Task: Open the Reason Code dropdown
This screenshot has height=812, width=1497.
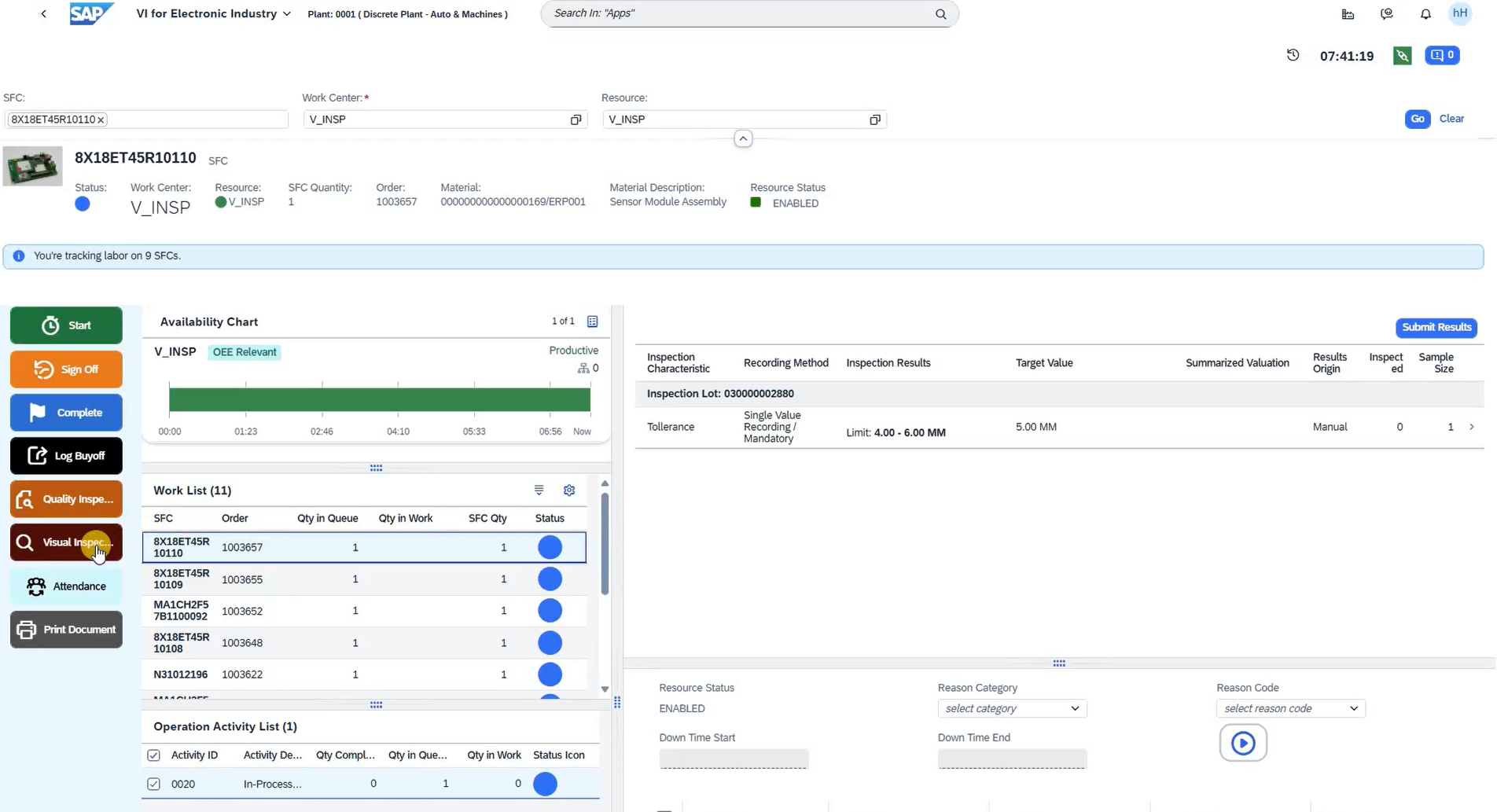Action: (x=1289, y=708)
